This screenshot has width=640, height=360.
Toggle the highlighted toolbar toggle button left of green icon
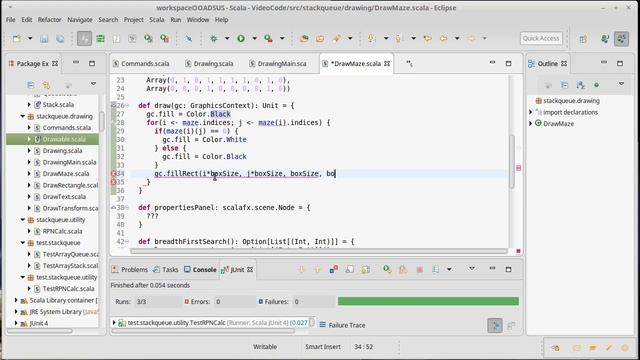click(84, 38)
